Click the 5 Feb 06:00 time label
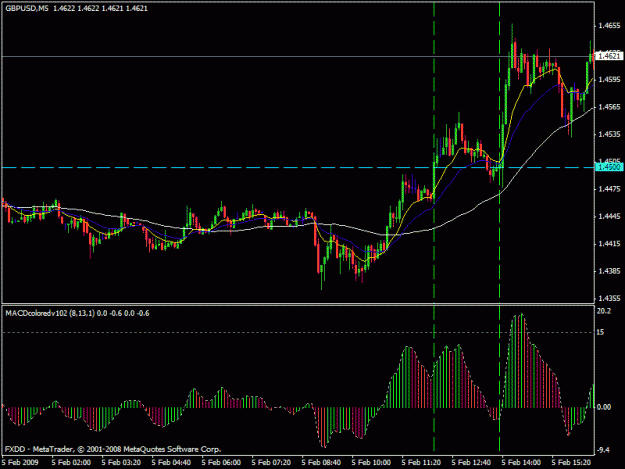The width and height of the screenshot is (625, 469). 221,462
